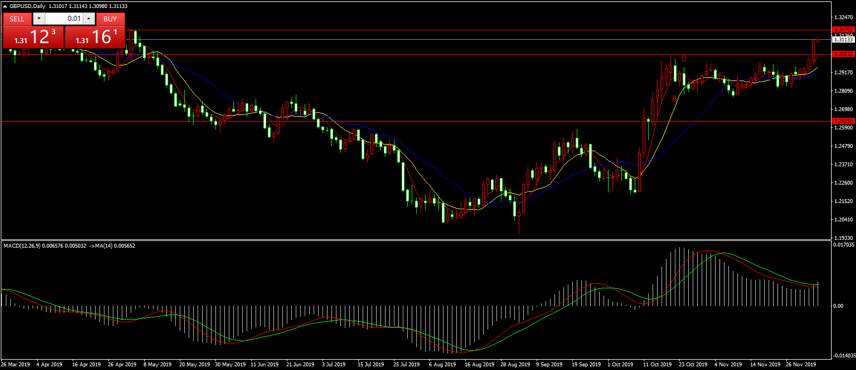
Task: Click the red BUY button
Action: 111,19
